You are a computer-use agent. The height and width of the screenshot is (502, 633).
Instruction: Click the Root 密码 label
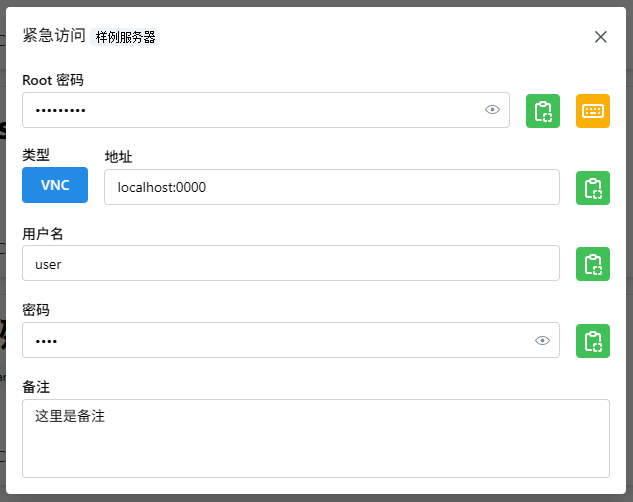click(53, 80)
